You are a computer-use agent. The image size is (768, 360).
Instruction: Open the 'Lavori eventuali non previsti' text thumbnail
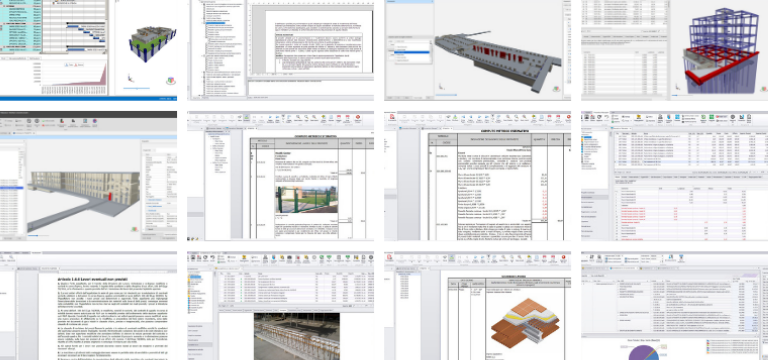(x=88, y=306)
